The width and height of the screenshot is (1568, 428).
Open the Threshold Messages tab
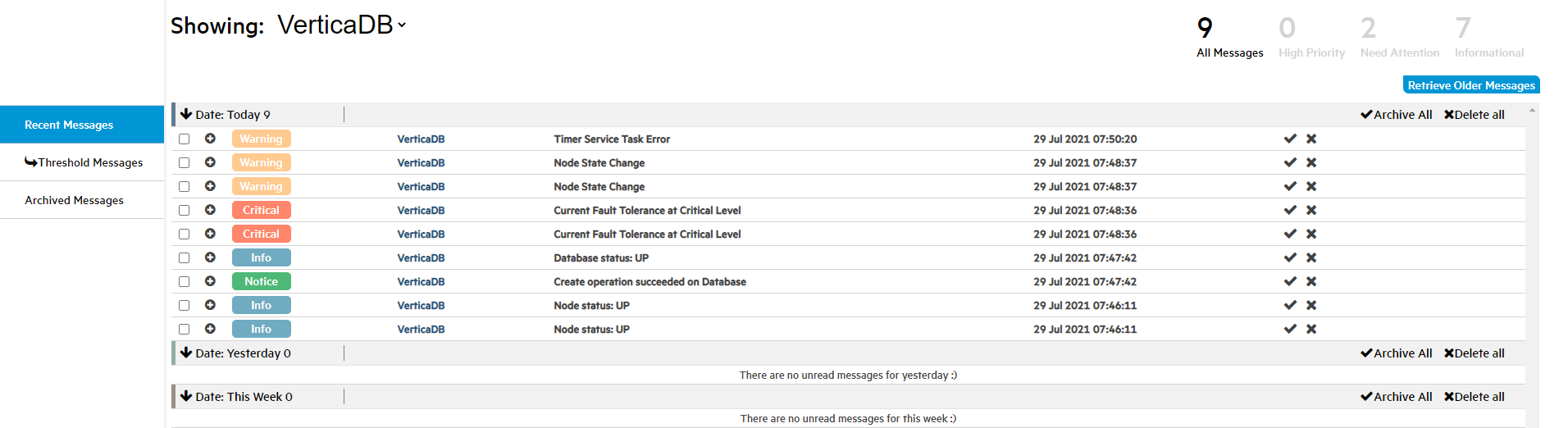83,162
